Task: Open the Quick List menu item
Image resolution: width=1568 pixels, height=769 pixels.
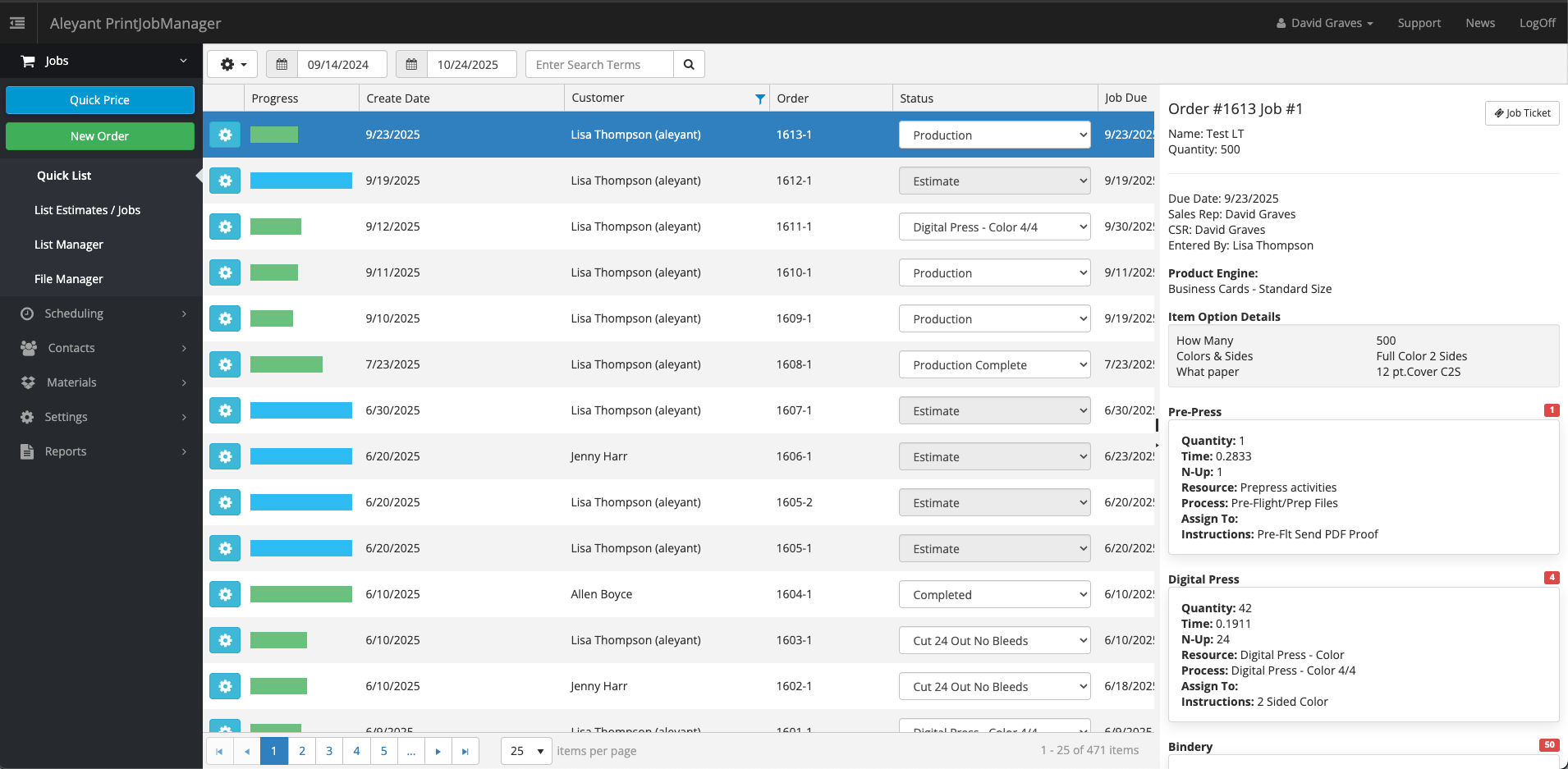Action: (64, 176)
